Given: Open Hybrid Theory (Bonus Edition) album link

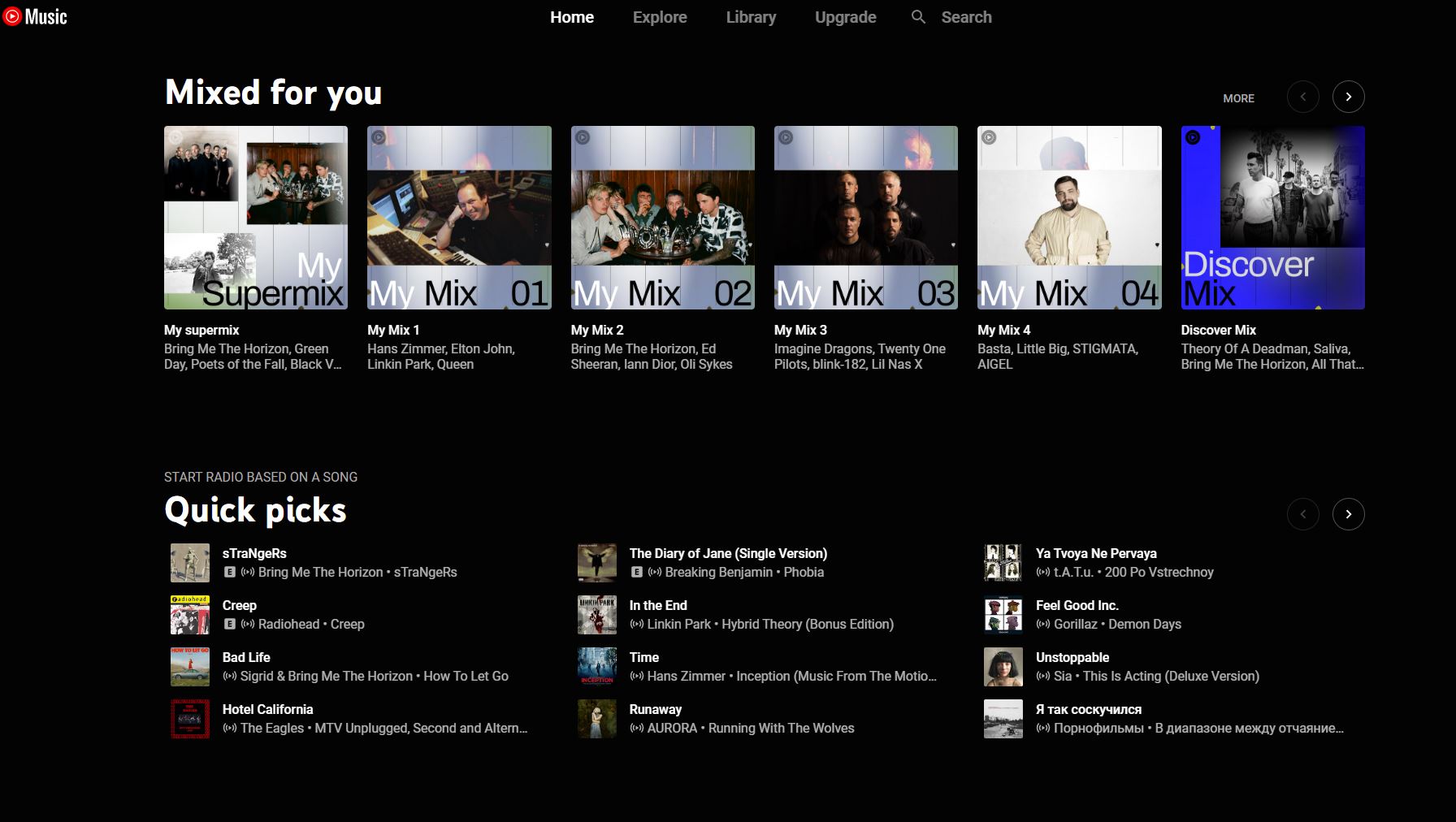Looking at the screenshot, I should (x=808, y=624).
